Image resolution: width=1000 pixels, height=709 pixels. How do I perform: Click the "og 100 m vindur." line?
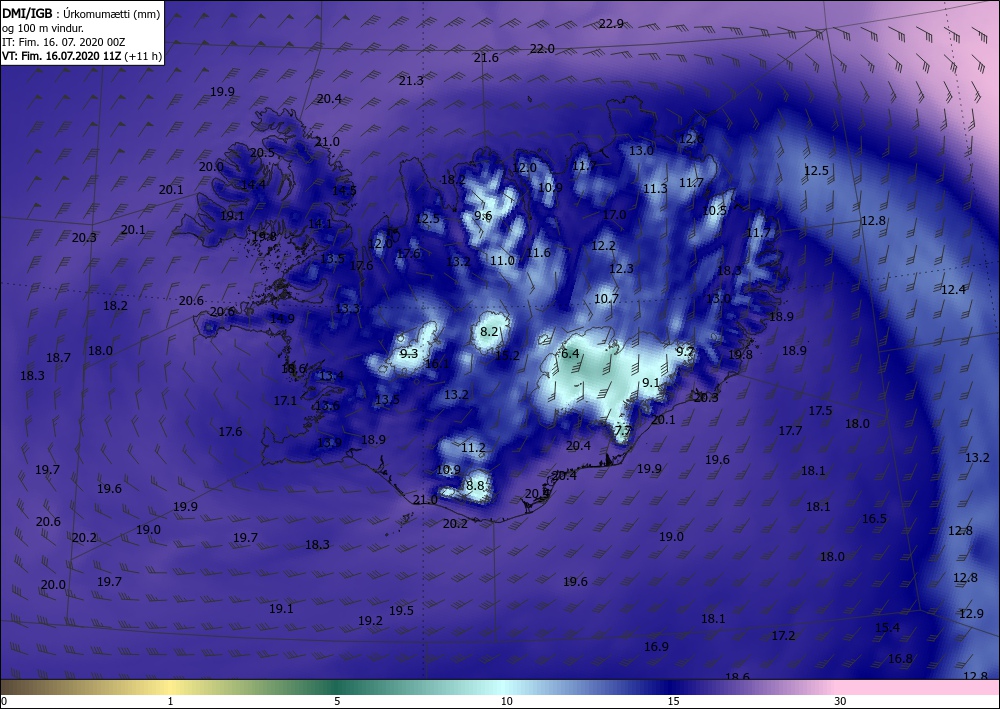tap(43, 28)
